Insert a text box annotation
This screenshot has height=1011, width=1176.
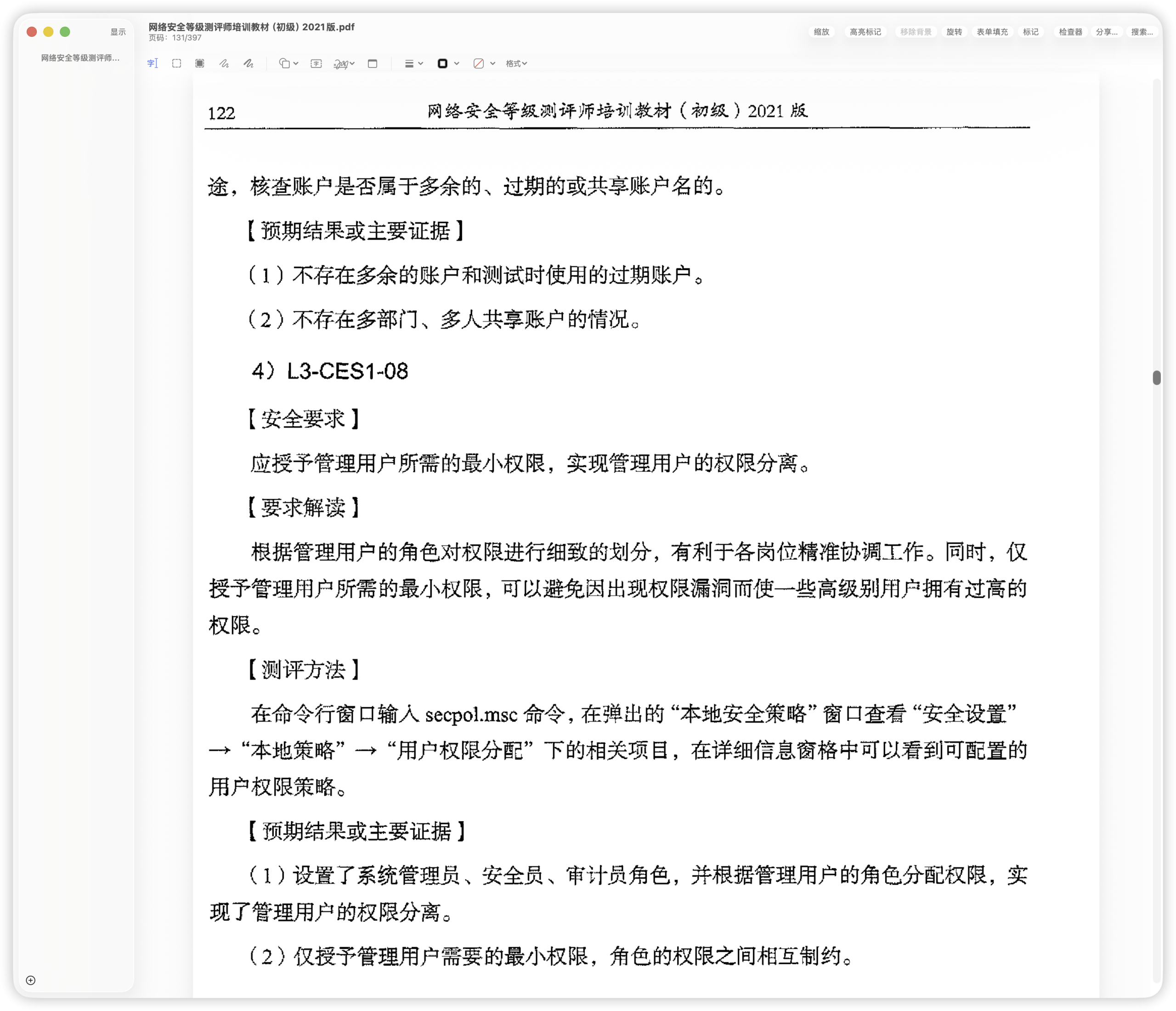tap(316, 63)
